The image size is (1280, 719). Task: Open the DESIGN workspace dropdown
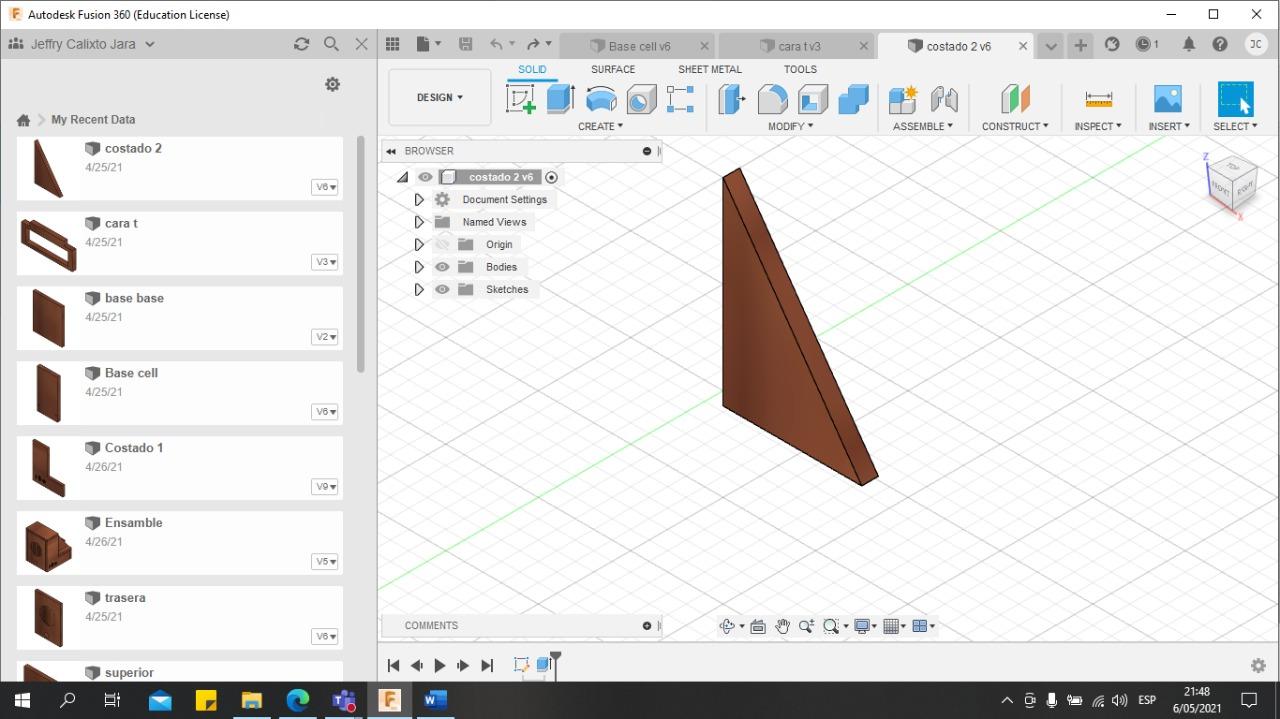coord(440,97)
